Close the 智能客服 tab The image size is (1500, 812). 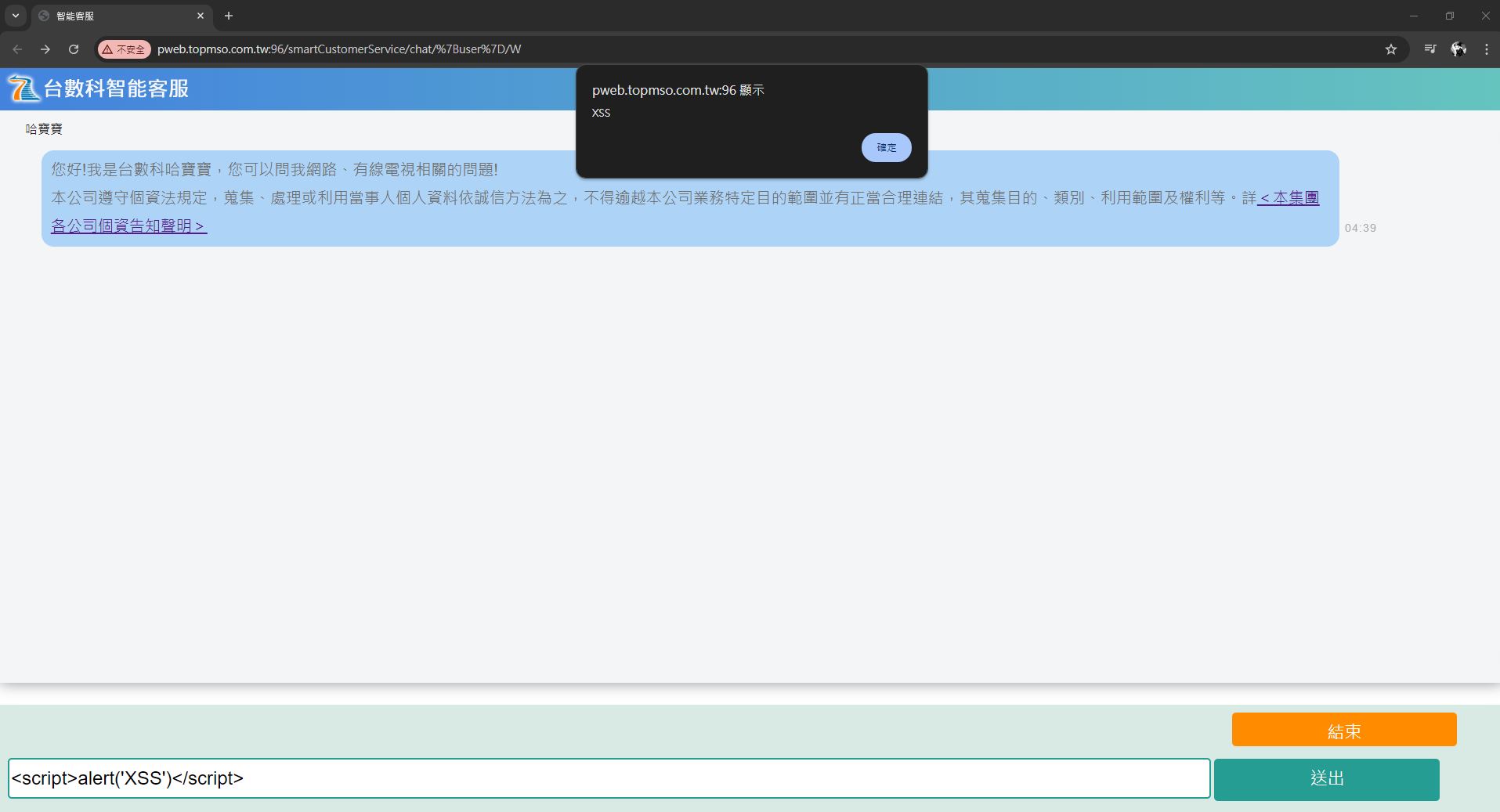coord(201,16)
